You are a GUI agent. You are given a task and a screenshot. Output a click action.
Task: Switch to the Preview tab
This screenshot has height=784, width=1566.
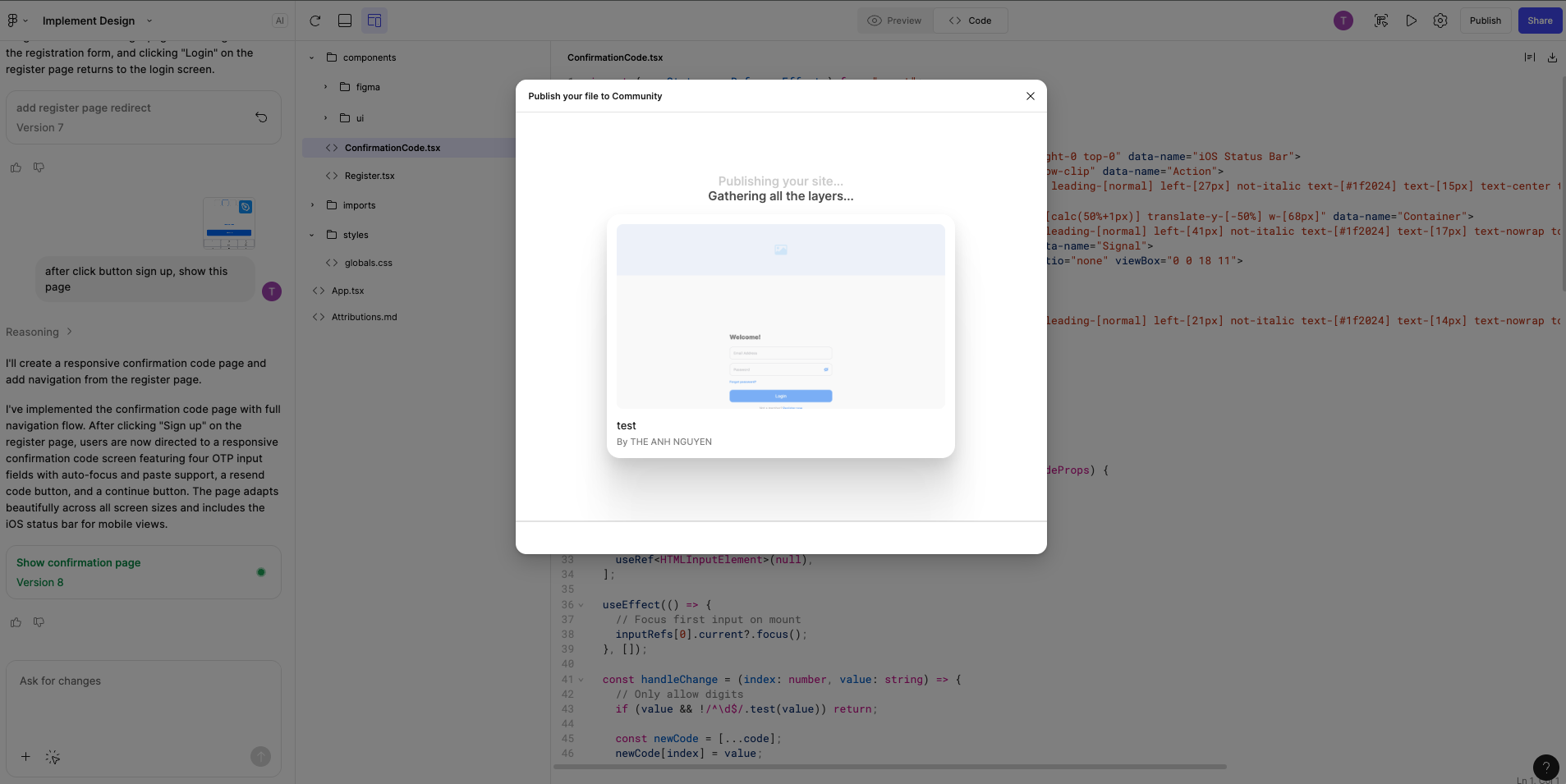[893, 21]
